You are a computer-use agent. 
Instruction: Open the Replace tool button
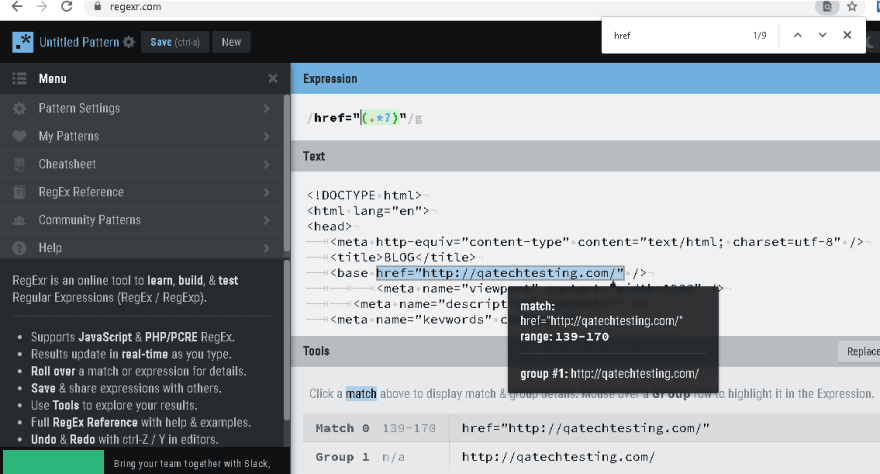point(859,351)
